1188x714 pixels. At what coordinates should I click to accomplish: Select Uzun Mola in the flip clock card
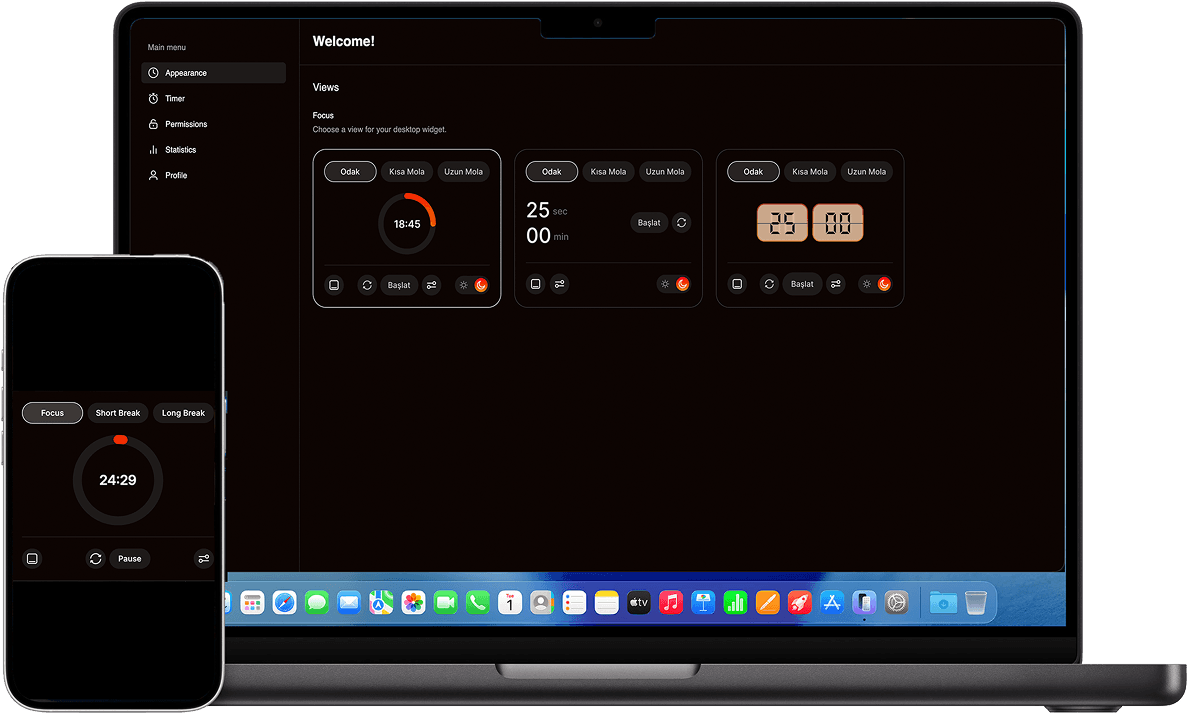pyautogui.click(x=866, y=172)
